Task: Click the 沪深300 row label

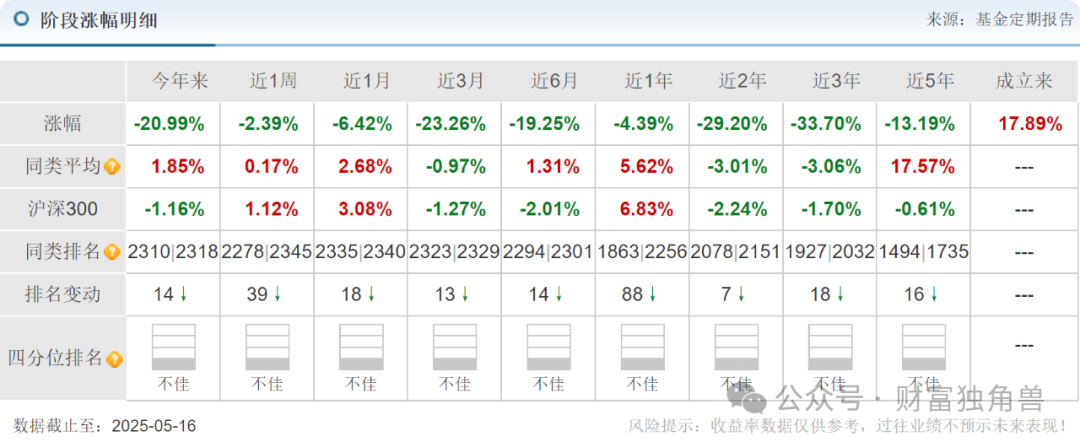Action: [62, 209]
